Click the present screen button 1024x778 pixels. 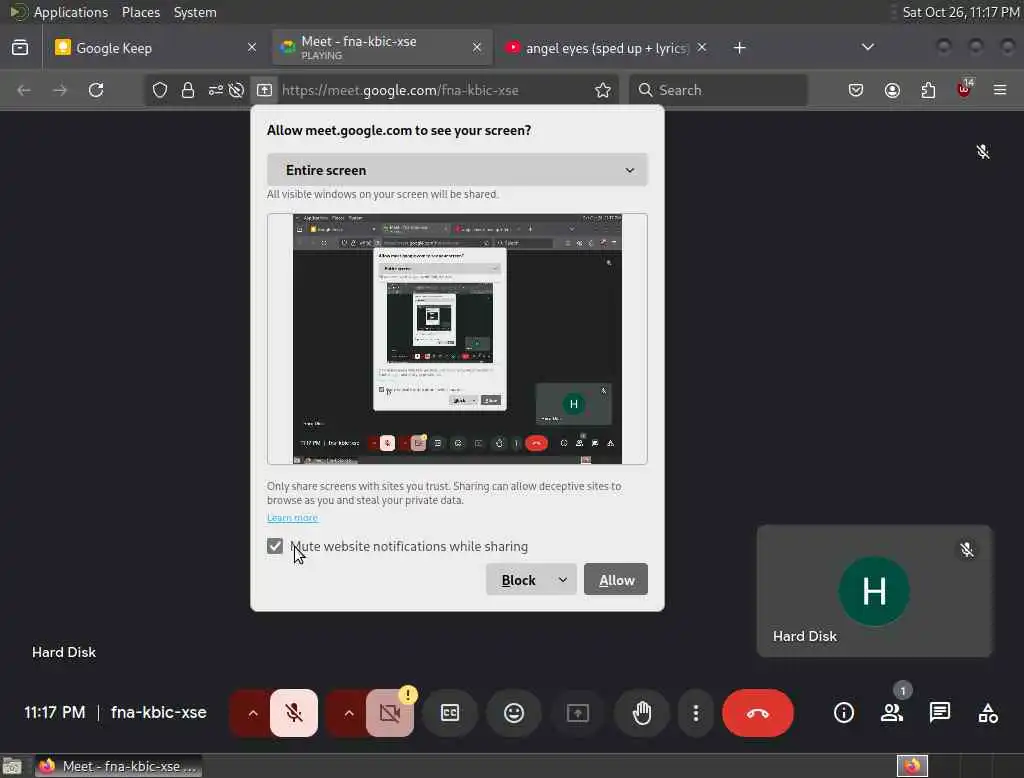click(578, 713)
